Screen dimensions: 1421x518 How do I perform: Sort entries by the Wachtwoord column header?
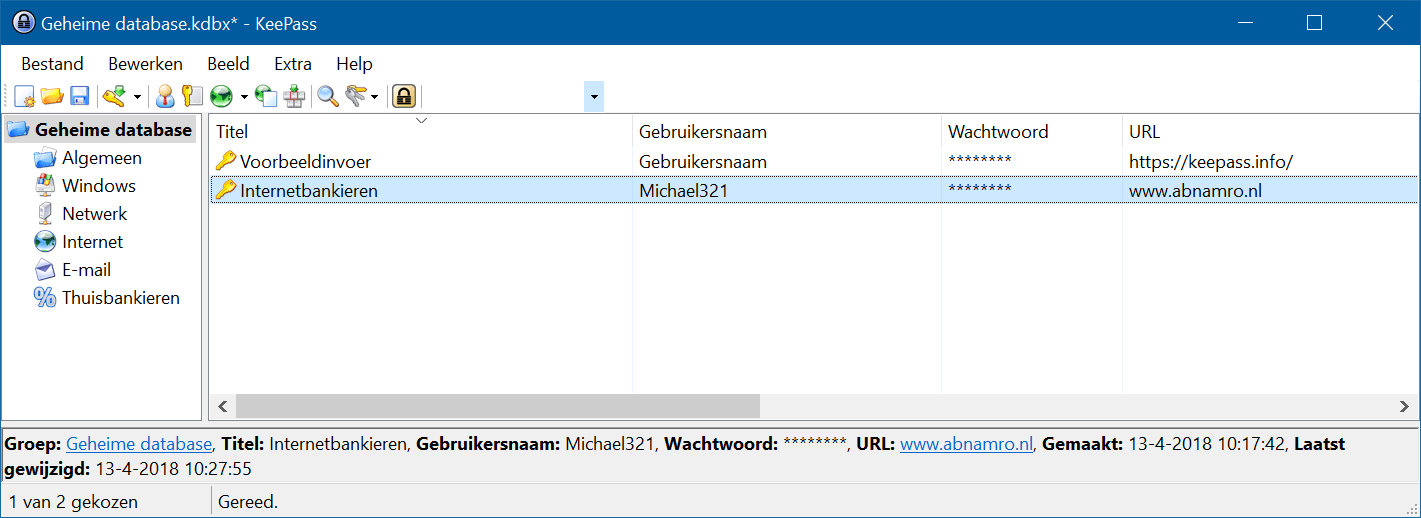click(1032, 131)
